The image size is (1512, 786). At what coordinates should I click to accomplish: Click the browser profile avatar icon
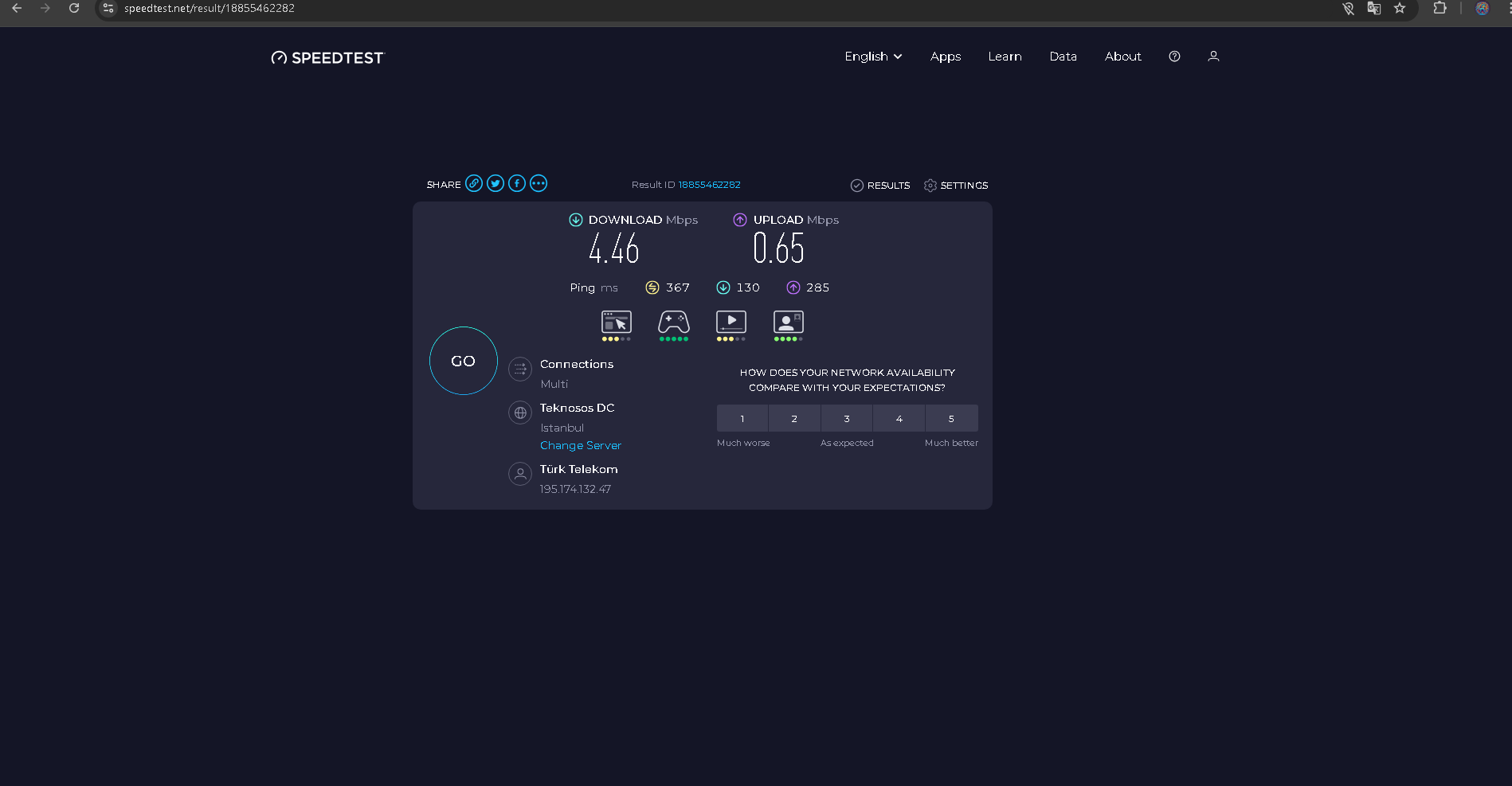pos(1482,8)
